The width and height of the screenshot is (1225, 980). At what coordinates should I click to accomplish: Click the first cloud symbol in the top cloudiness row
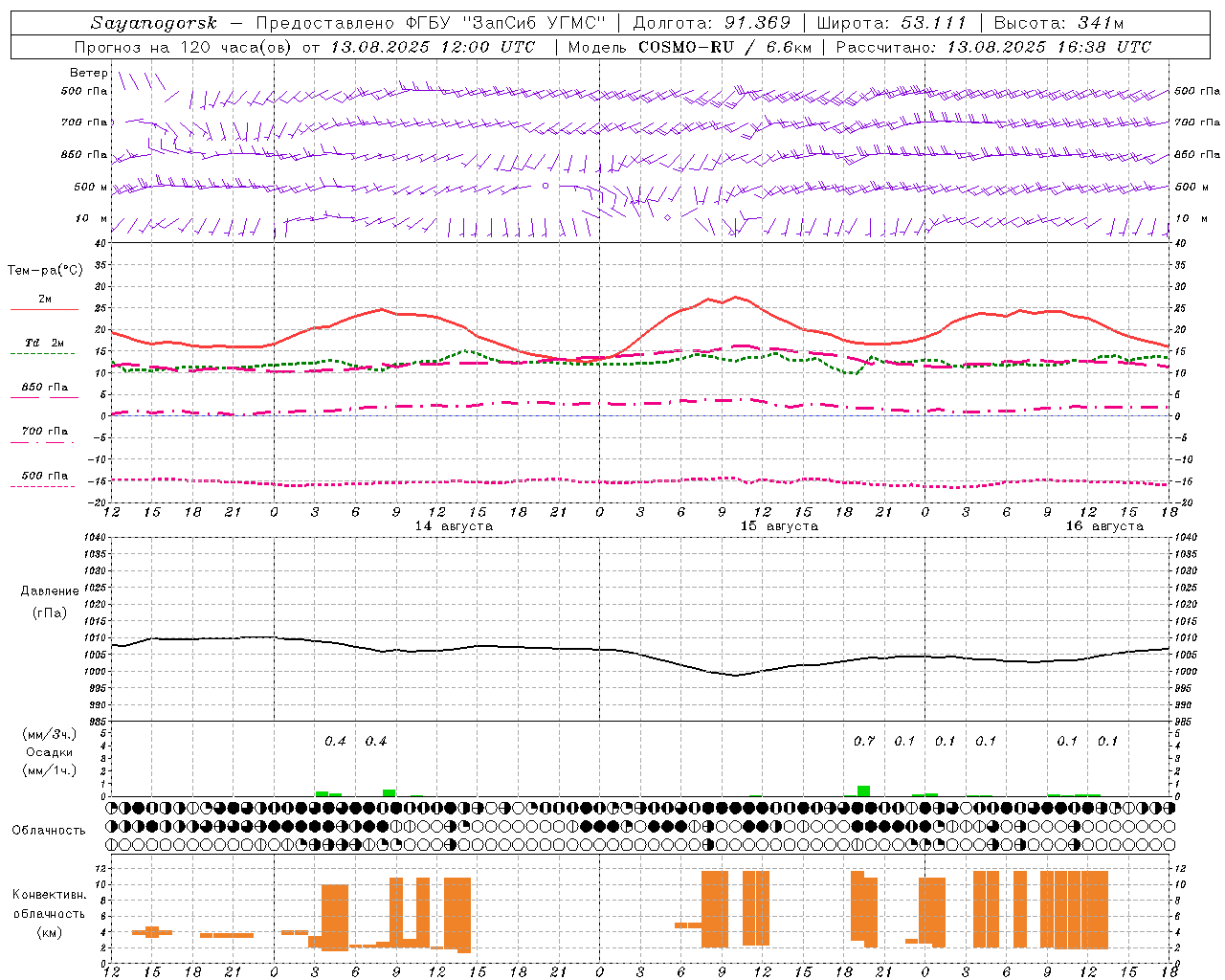click(112, 807)
